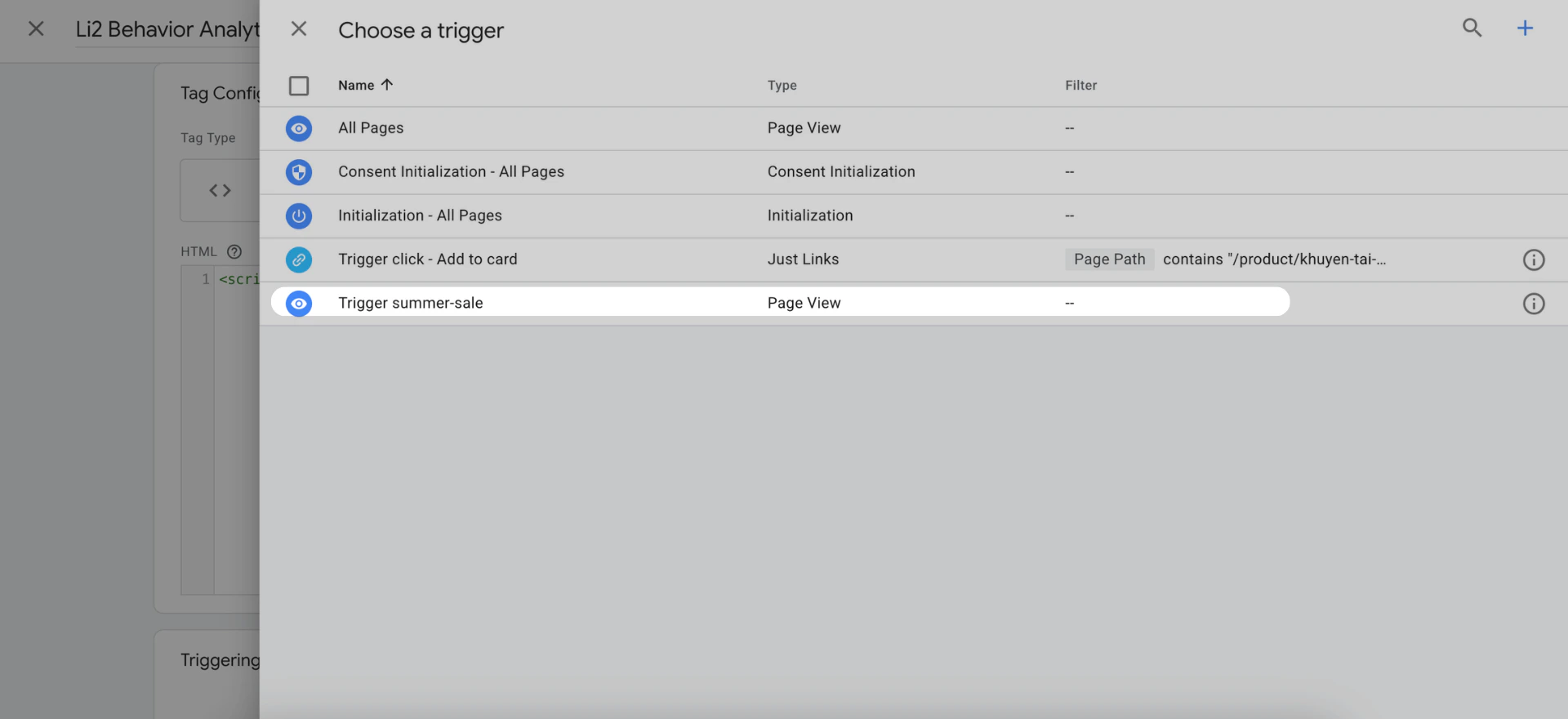Choose Consent Initialization - All Pages trigger
This screenshot has height=719, width=1568.
click(451, 172)
